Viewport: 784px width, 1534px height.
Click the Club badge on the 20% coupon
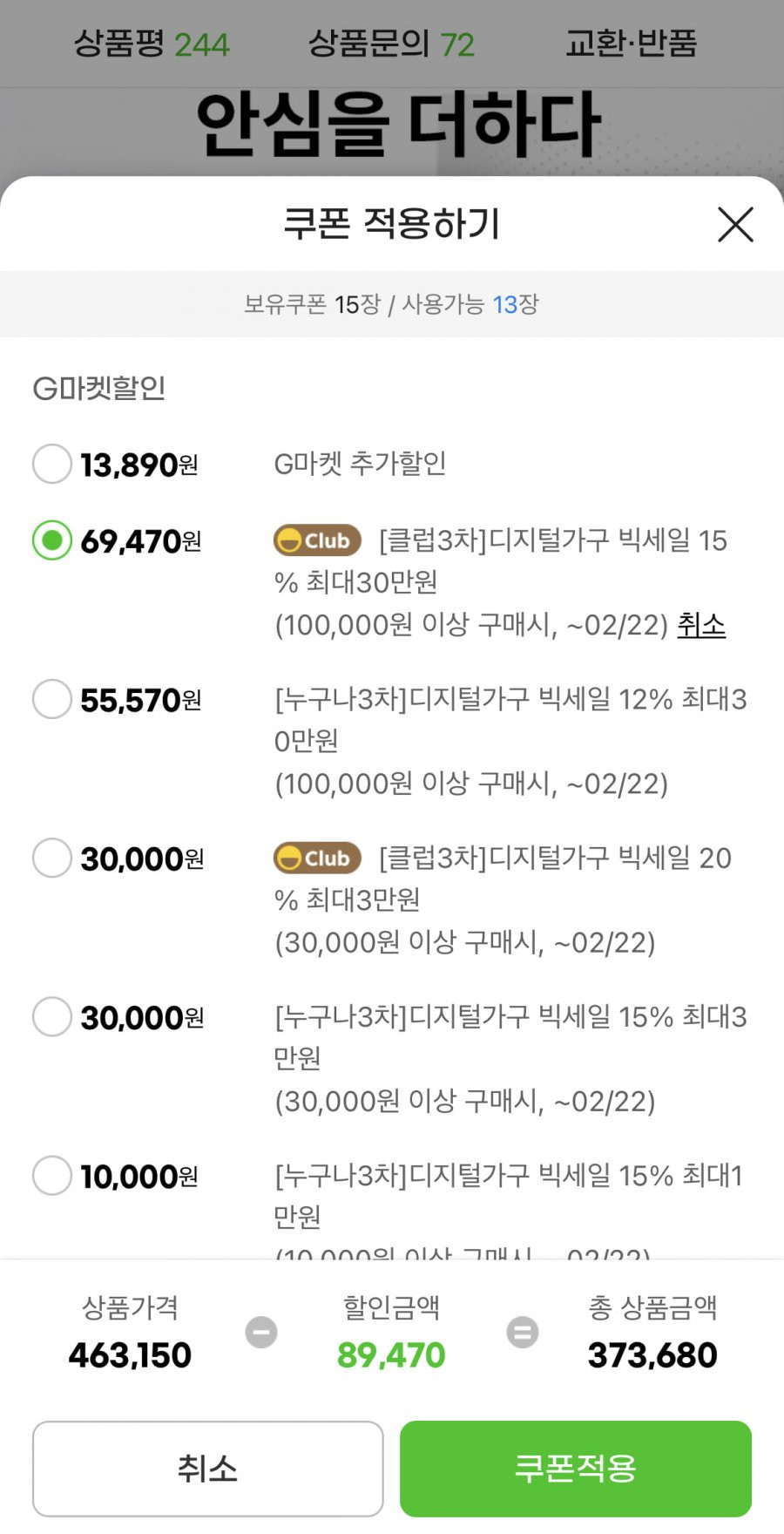[317, 858]
